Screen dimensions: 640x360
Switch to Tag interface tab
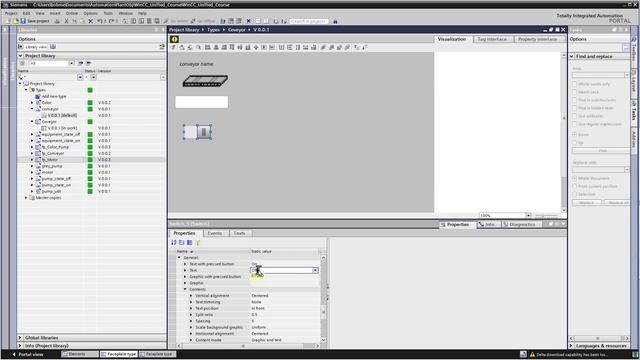pyautogui.click(x=492, y=39)
